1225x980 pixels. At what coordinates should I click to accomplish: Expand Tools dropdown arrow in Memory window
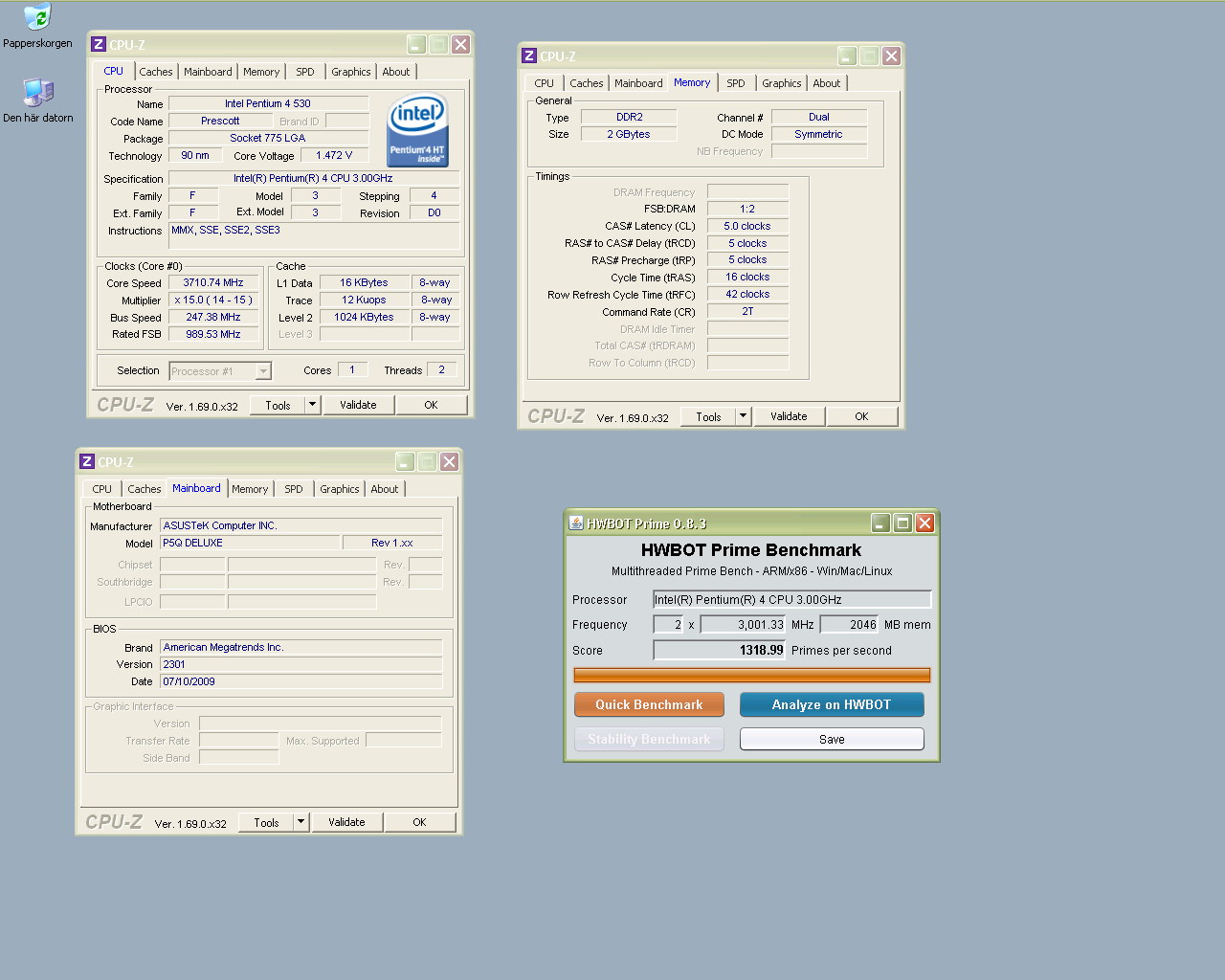click(x=742, y=416)
